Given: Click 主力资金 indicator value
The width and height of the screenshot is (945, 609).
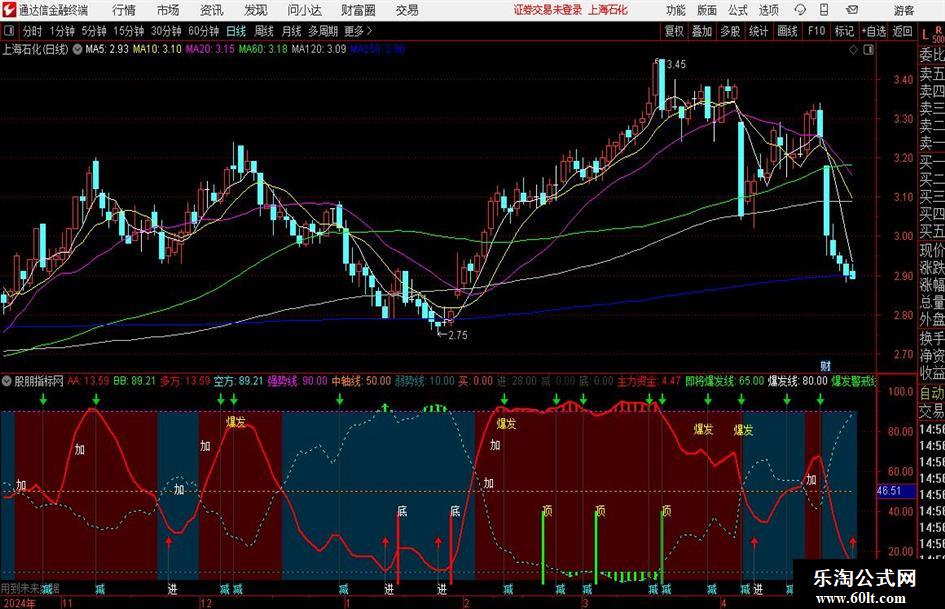Looking at the screenshot, I should pos(649,381).
